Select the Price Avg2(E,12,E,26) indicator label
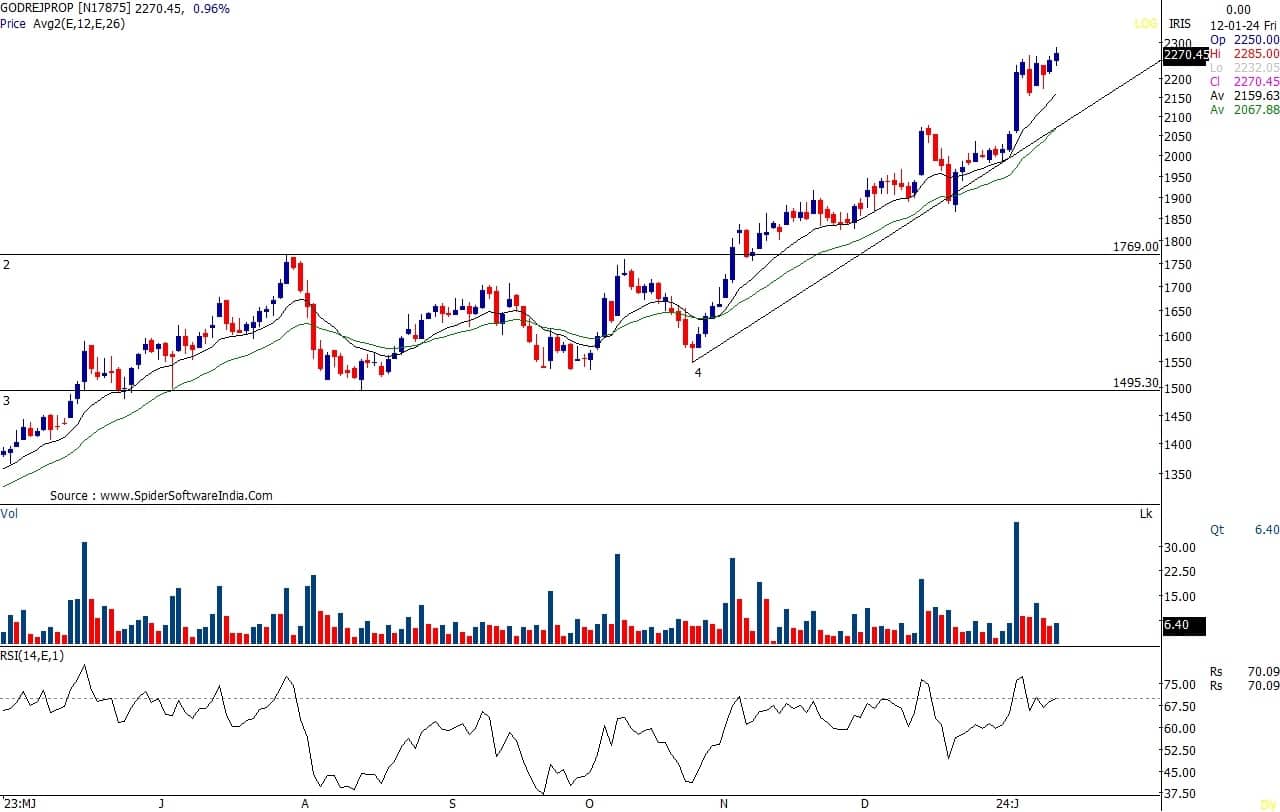 pos(63,22)
